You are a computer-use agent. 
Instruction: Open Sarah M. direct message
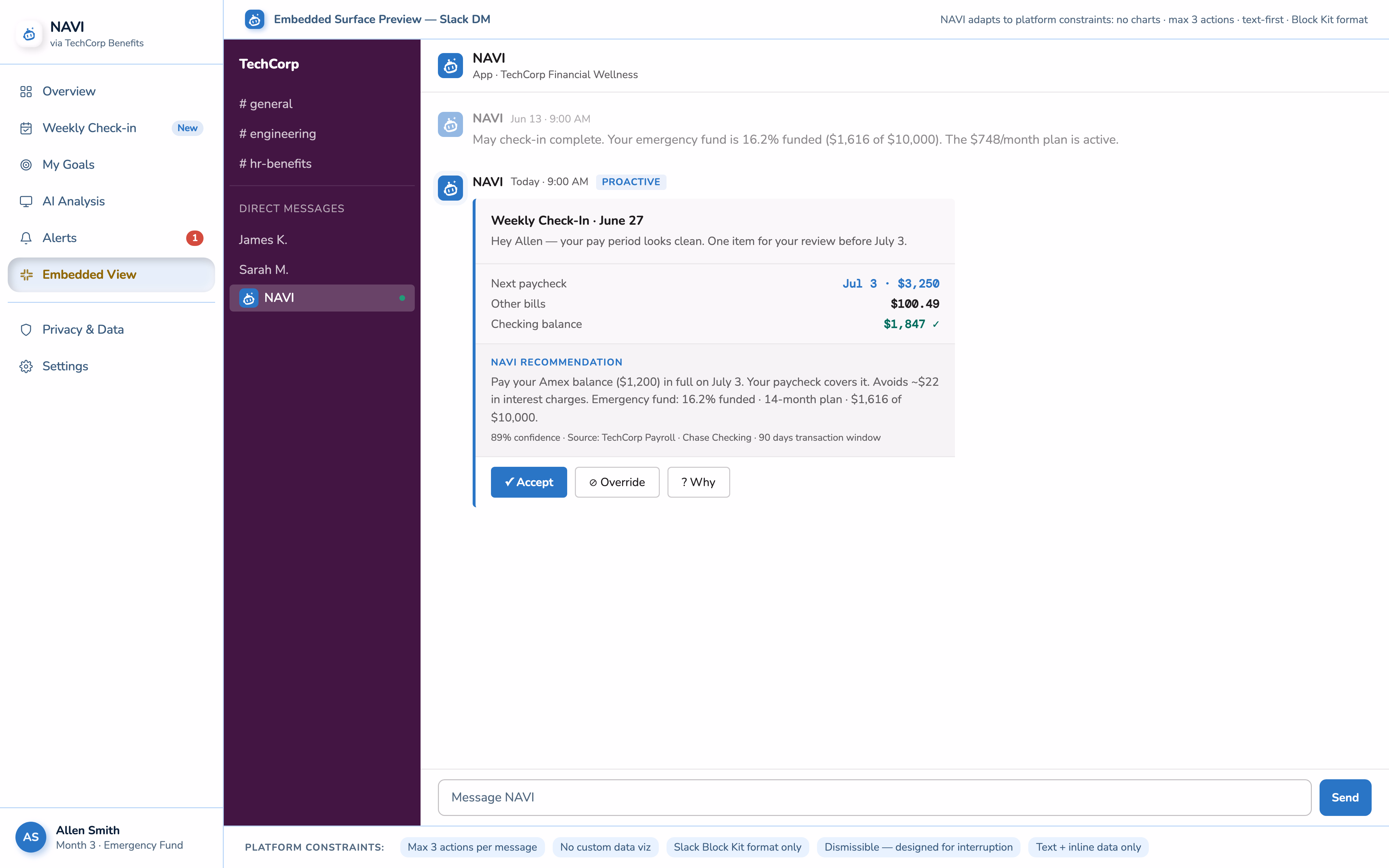click(x=322, y=270)
